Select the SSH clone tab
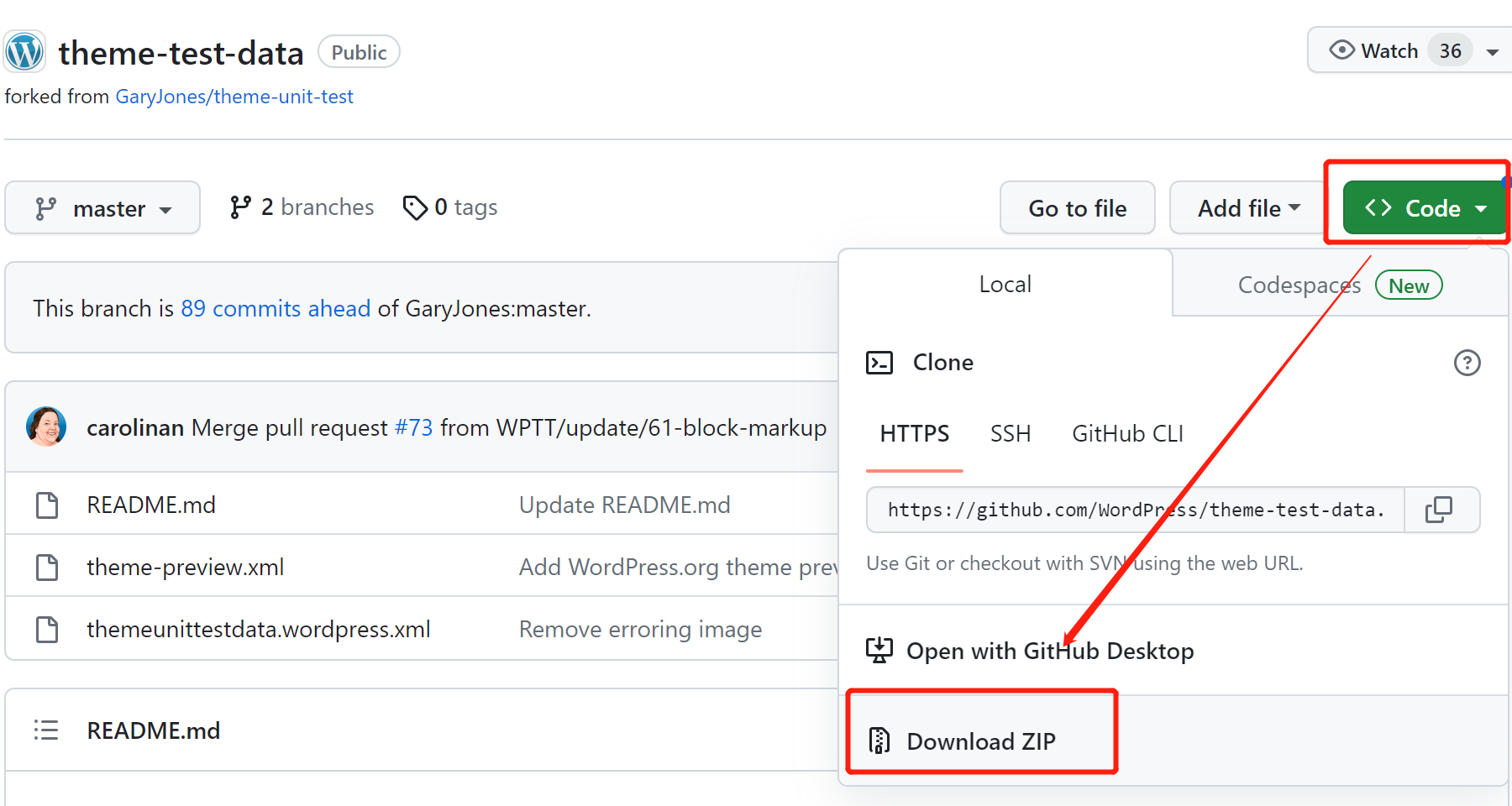Image resolution: width=1512 pixels, height=806 pixels. coord(1011,433)
